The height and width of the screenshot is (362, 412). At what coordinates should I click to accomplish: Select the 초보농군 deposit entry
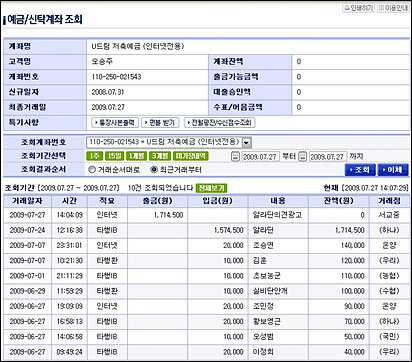coord(267,276)
